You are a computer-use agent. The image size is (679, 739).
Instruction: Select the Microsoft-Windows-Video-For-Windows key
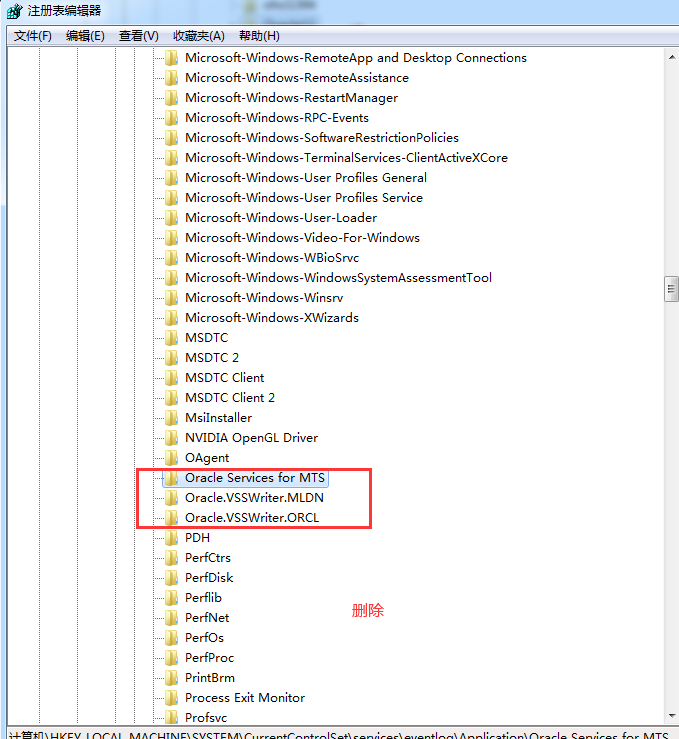pyautogui.click(x=302, y=238)
